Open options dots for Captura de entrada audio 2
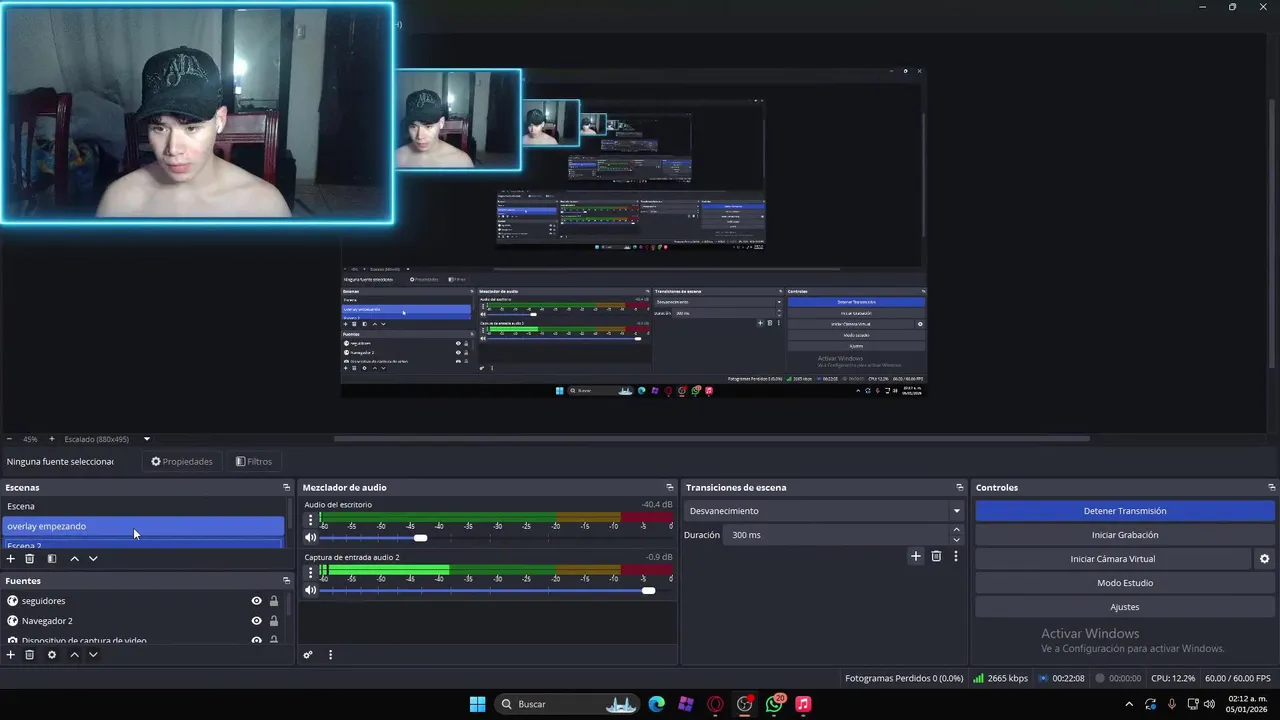Image resolution: width=1280 pixels, height=720 pixels. [x=310, y=573]
